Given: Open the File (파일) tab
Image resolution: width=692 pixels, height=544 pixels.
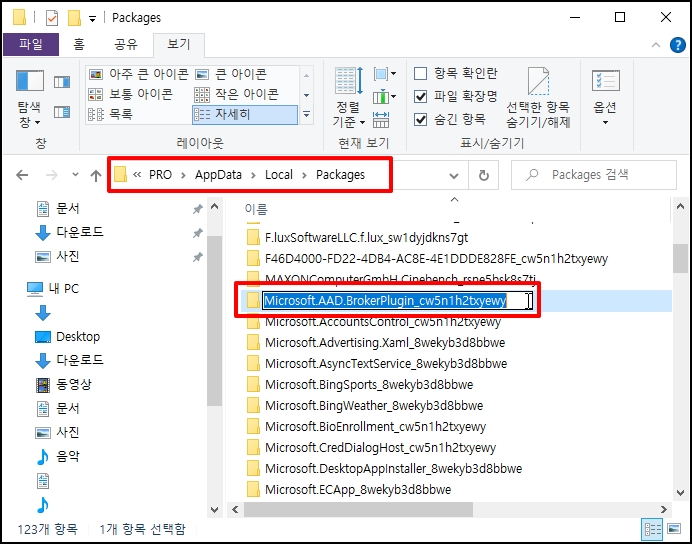Looking at the screenshot, I should tap(31, 44).
